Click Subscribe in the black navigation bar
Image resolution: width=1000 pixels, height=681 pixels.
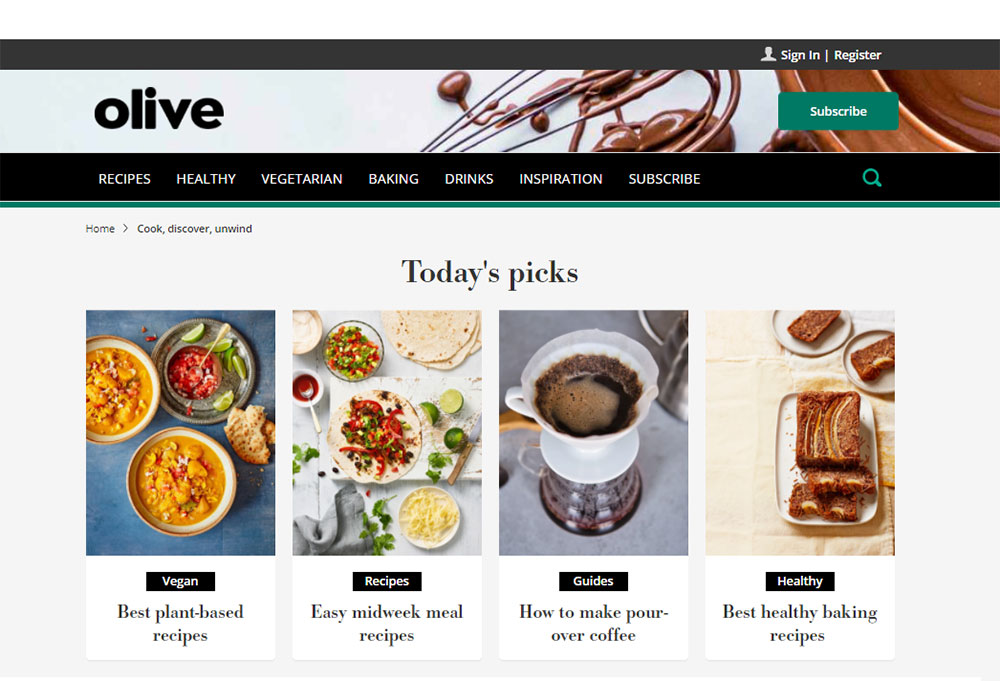tap(665, 179)
